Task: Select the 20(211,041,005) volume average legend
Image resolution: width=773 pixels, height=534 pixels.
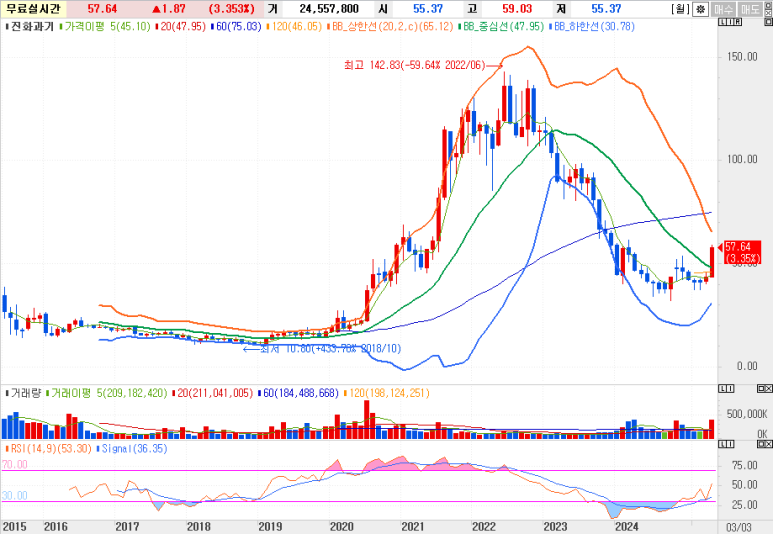Action: pyautogui.click(x=215, y=393)
